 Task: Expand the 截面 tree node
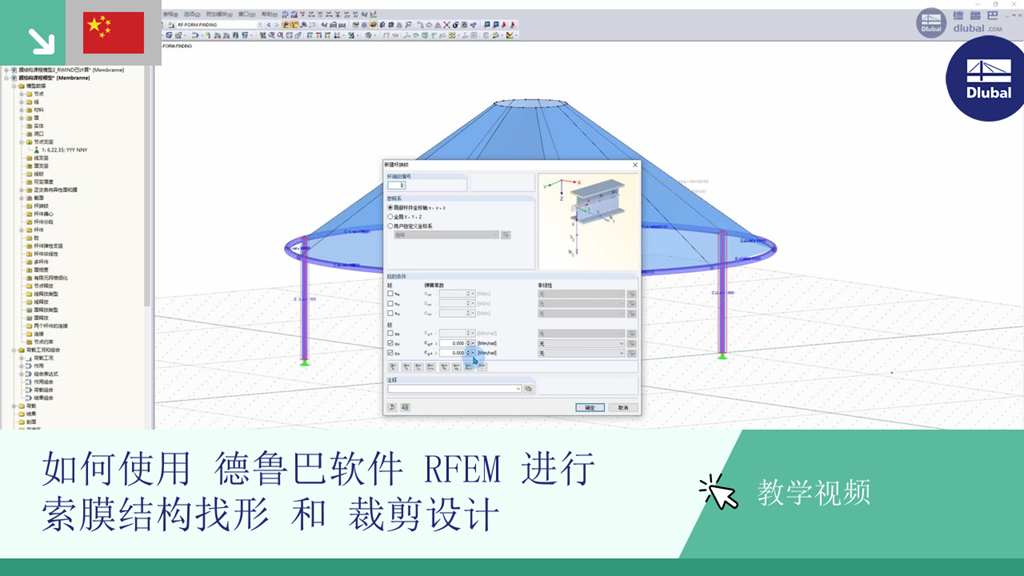pos(22,198)
